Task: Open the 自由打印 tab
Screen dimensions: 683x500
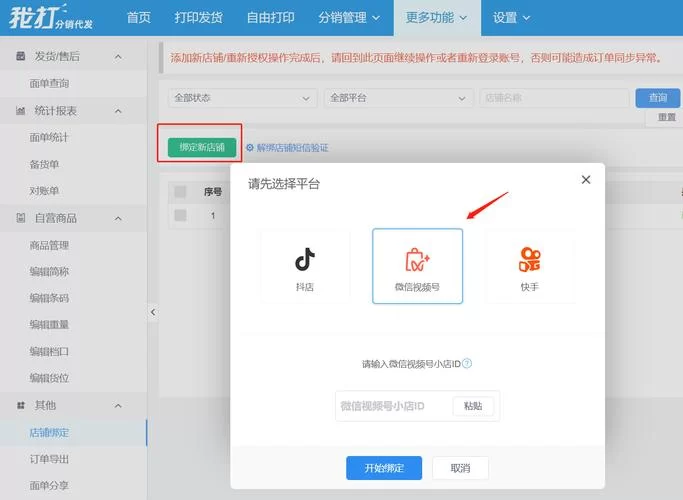Action: pyautogui.click(x=270, y=18)
